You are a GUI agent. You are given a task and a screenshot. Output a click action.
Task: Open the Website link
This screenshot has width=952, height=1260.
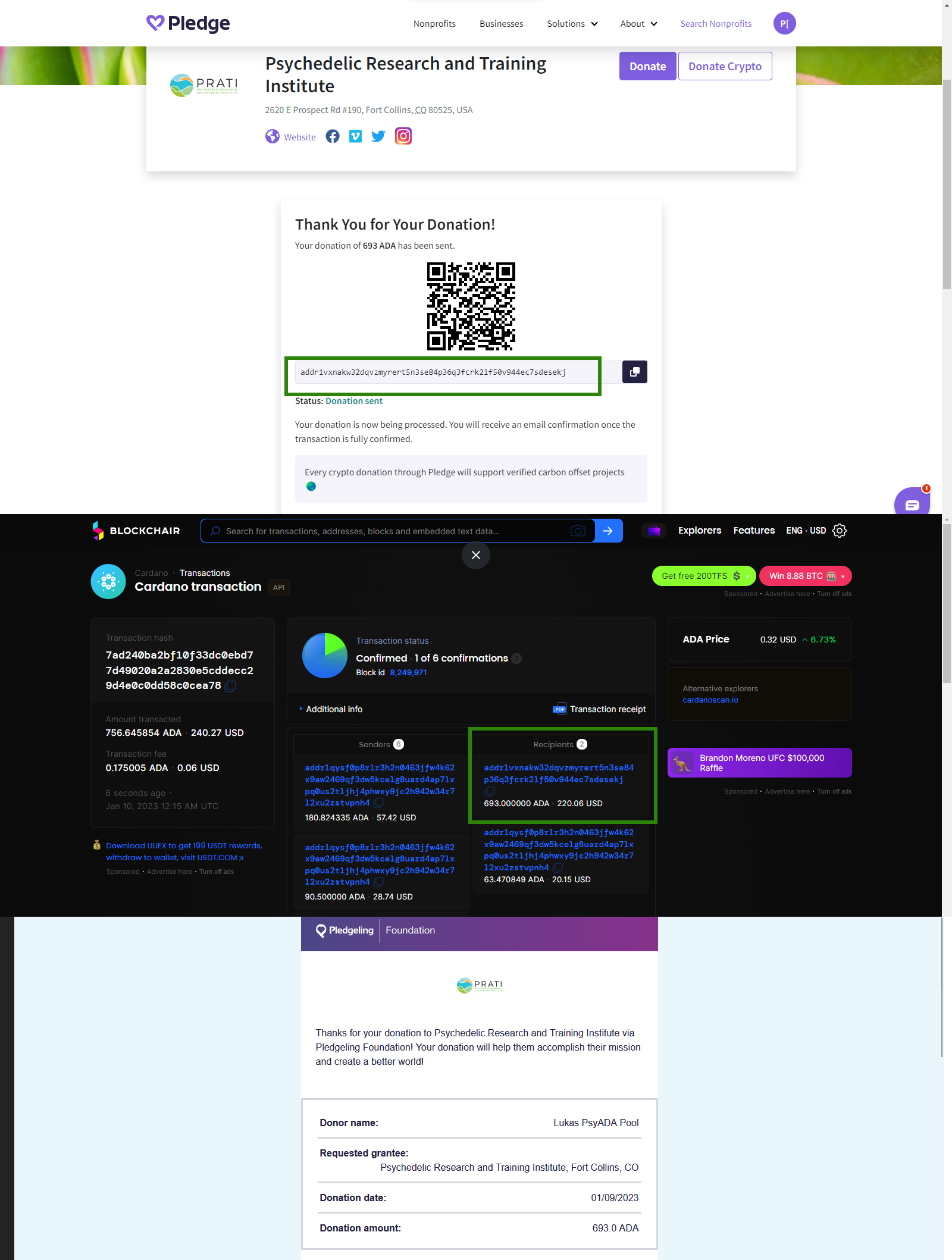(x=300, y=137)
